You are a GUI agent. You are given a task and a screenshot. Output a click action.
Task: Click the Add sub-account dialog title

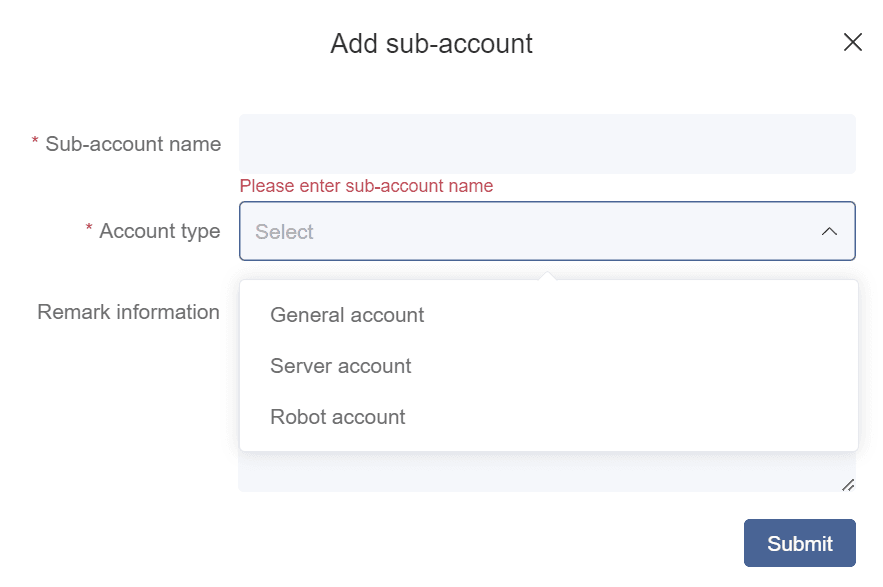[x=432, y=43]
